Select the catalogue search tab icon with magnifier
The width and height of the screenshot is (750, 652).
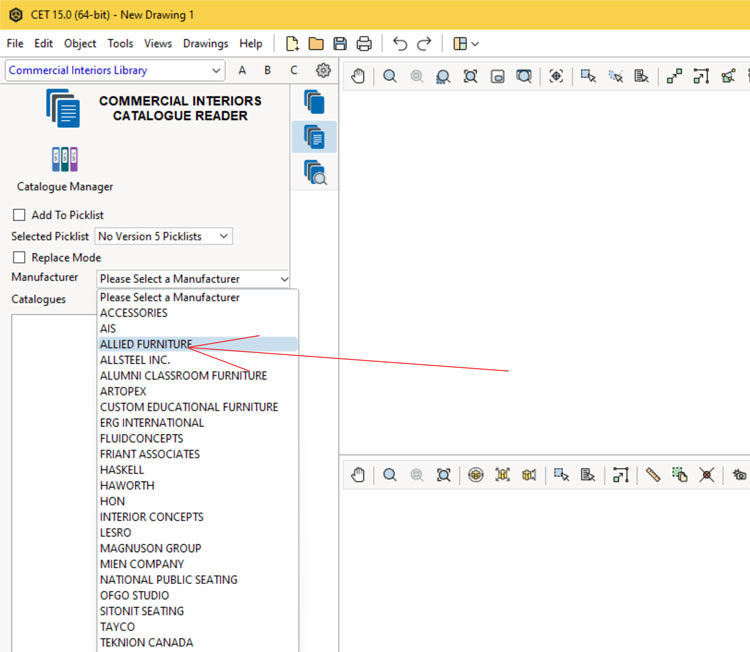[x=315, y=172]
